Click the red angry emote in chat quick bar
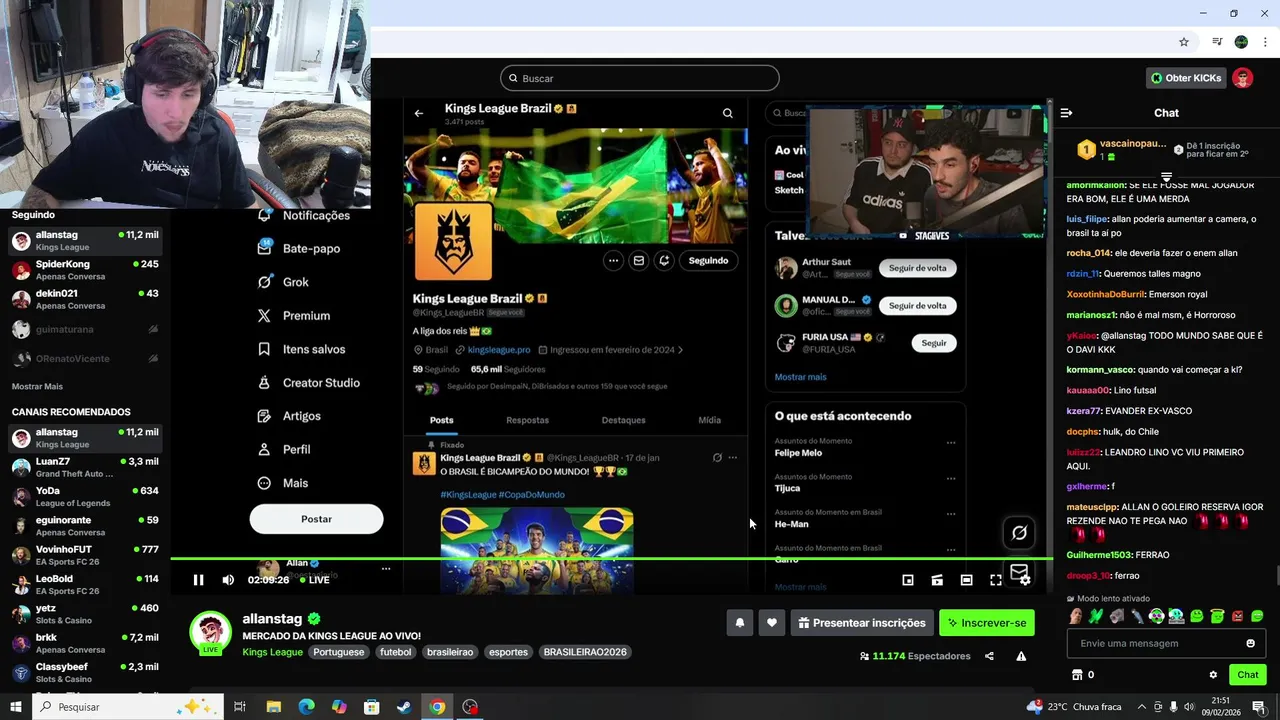Image resolution: width=1280 pixels, height=720 pixels. tap(1237, 616)
